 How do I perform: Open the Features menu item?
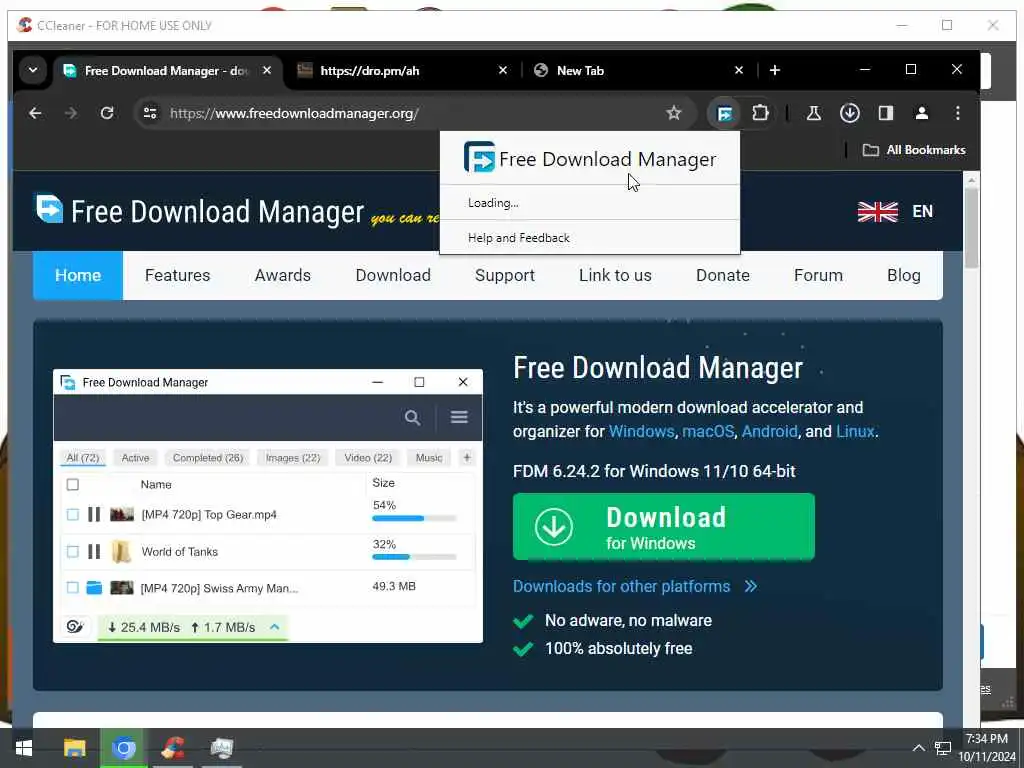pyautogui.click(x=178, y=276)
